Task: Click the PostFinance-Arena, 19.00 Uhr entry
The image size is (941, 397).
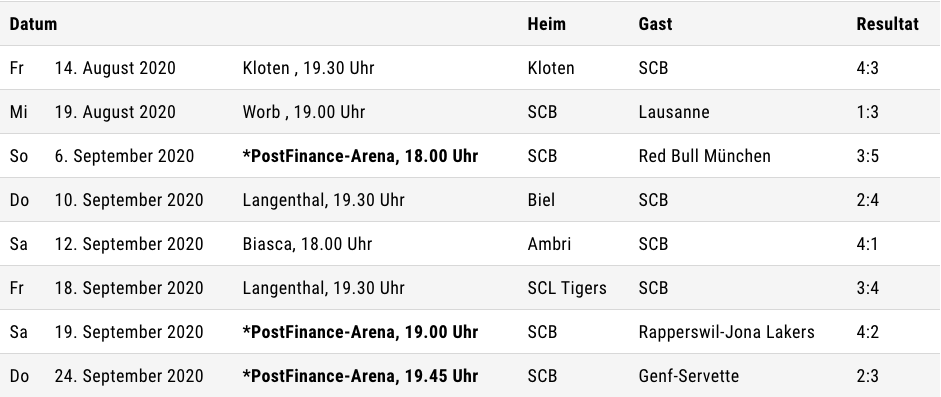Action: (360, 332)
